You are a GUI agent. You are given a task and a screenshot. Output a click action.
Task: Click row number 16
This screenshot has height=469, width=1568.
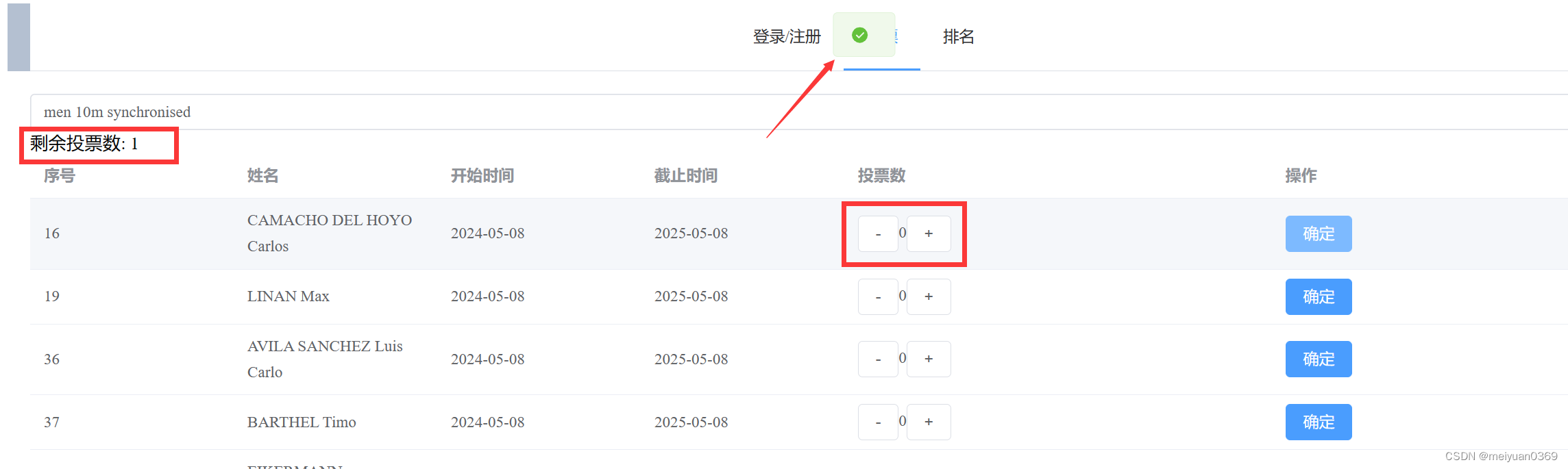coord(52,233)
